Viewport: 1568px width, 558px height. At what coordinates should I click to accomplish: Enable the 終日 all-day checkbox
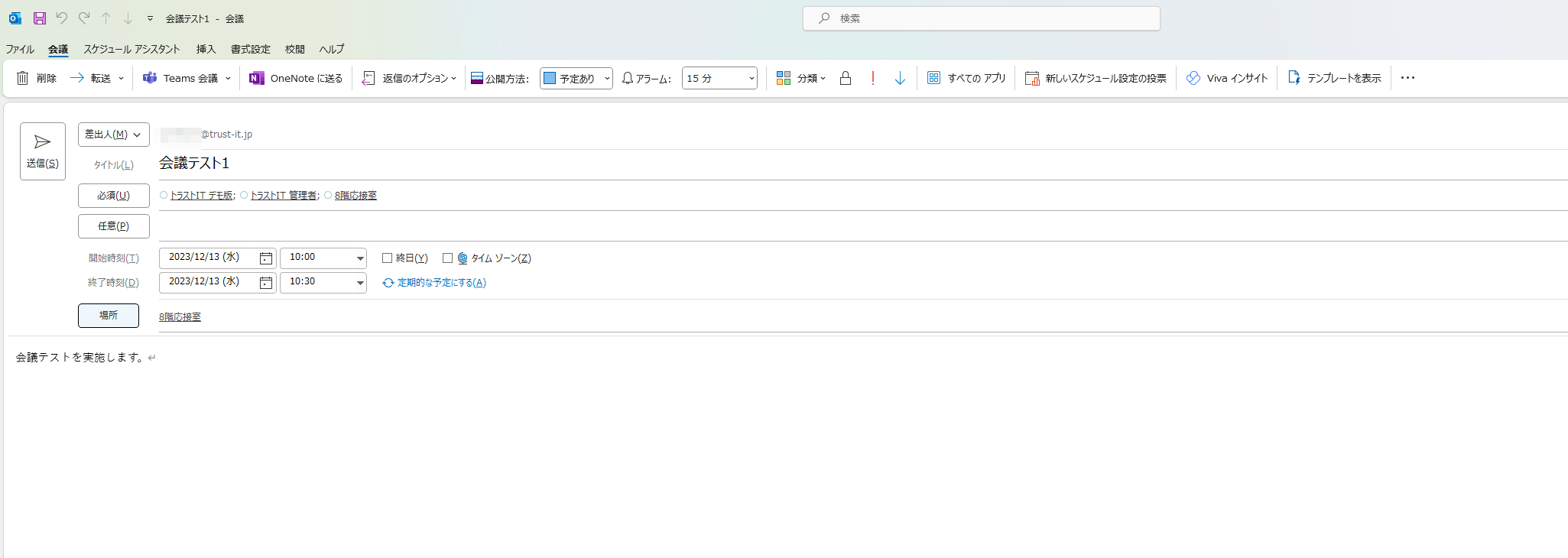coord(388,258)
